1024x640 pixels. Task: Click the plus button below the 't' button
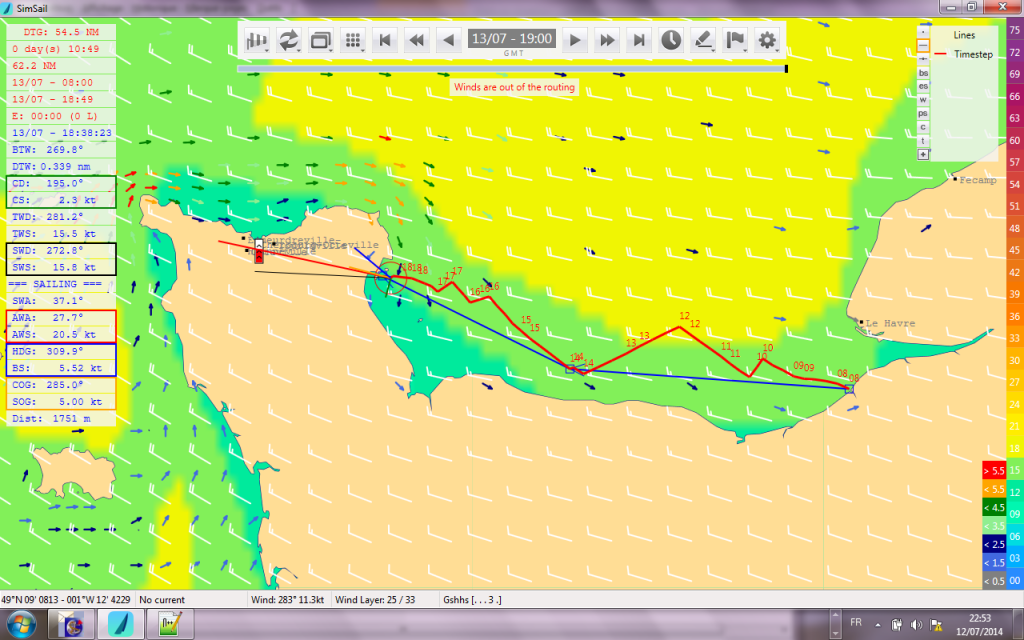(923, 155)
